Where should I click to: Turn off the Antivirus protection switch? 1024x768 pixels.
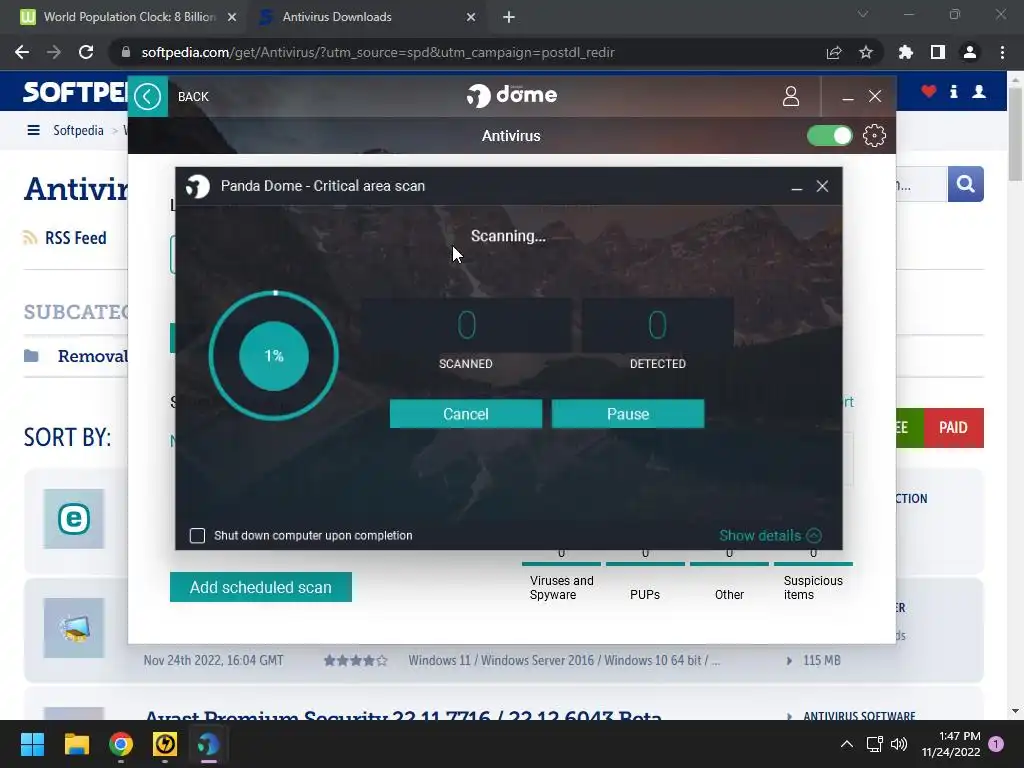(829, 136)
